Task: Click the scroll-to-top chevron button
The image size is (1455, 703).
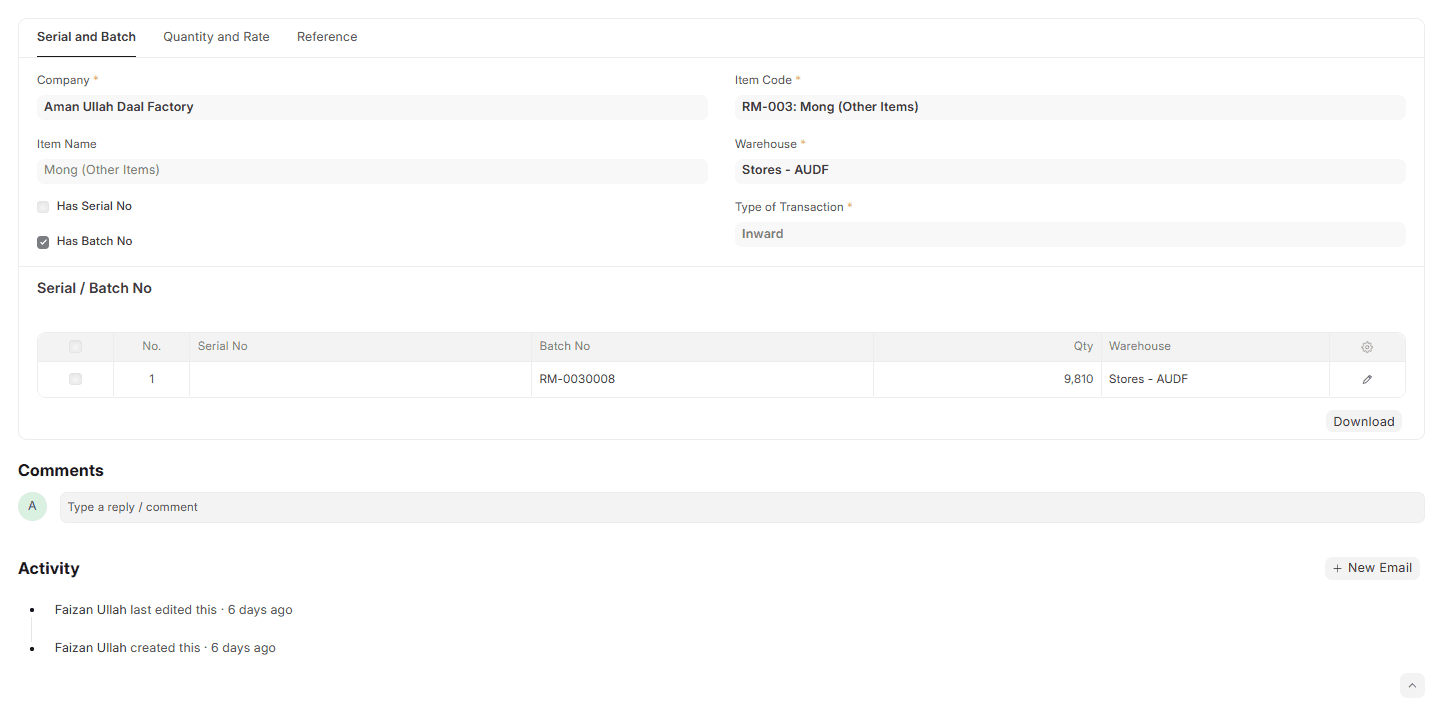Action: (1412, 685)
